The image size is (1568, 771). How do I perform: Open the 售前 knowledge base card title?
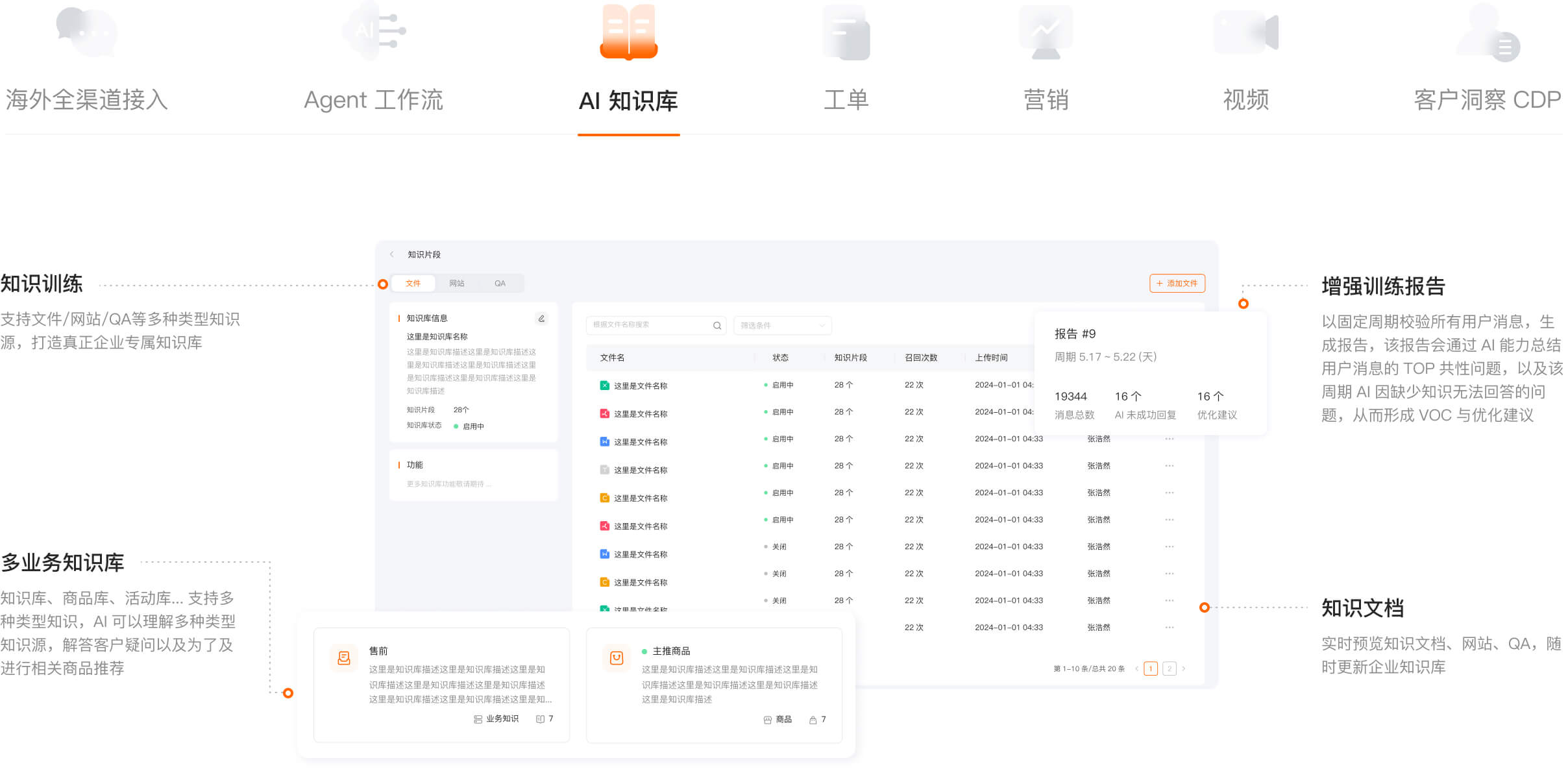coord(378,651)
